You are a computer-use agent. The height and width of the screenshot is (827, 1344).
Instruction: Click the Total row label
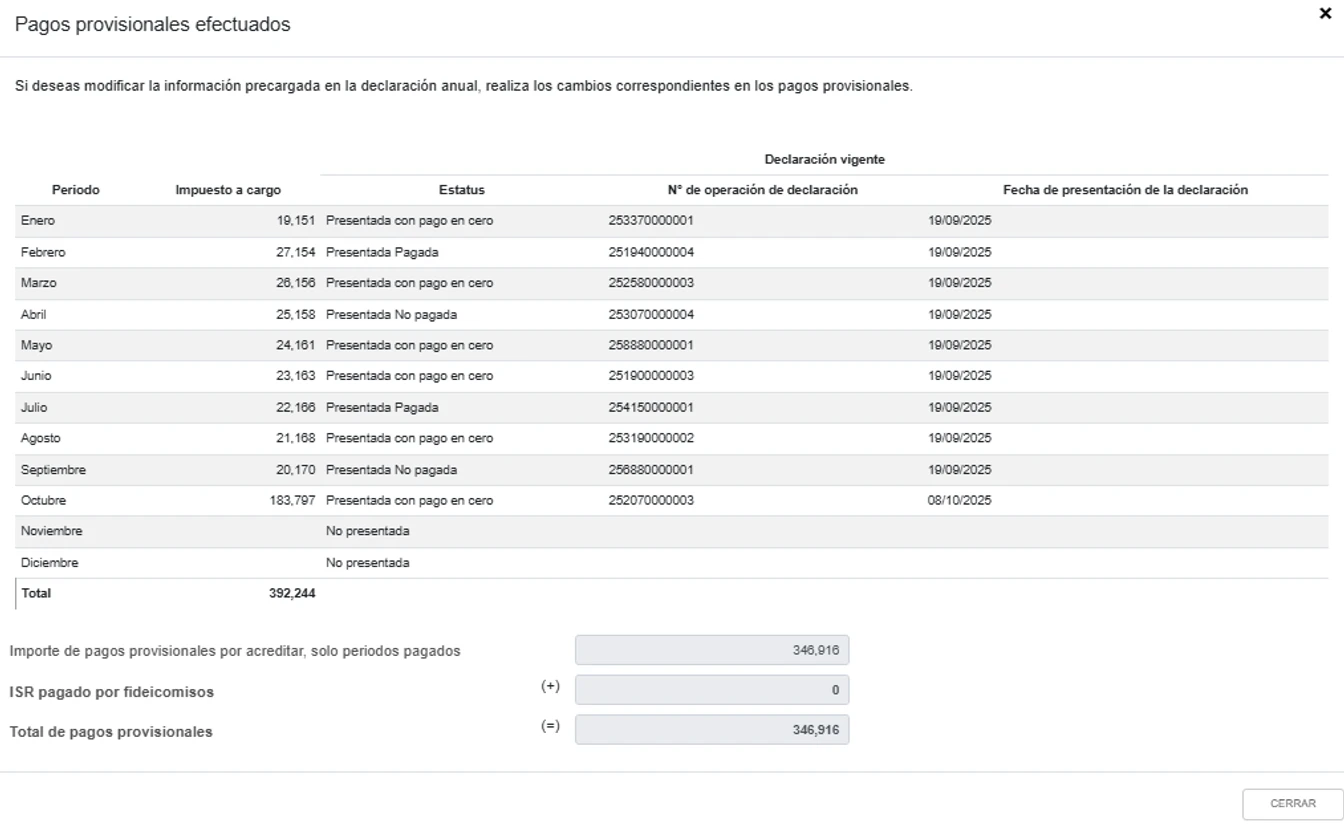[x=36, y=593]
